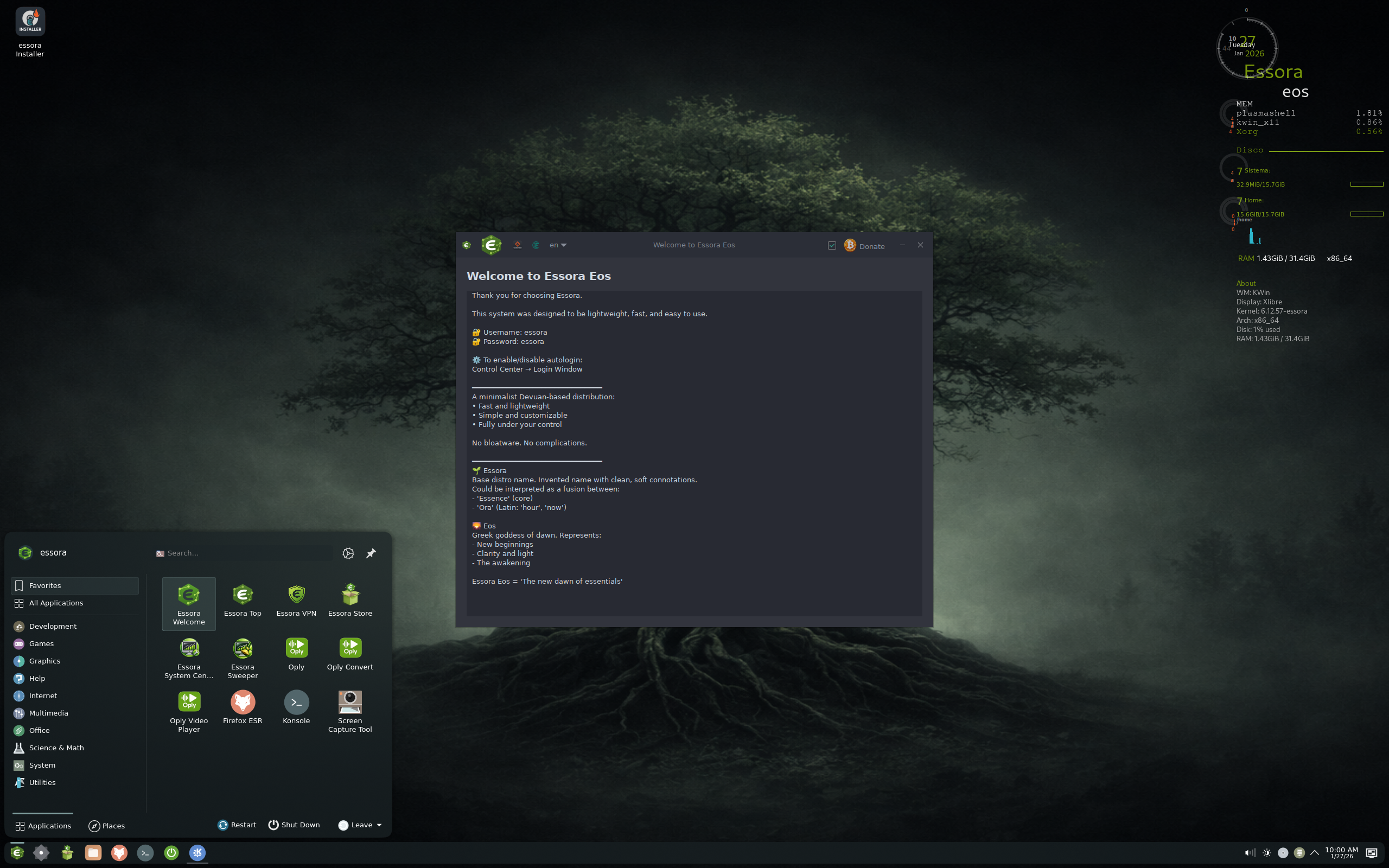Viewport: 1389px width, 868px height.
Task: Open the Development category
Action: pyautogui.click(x=75, y=626)
